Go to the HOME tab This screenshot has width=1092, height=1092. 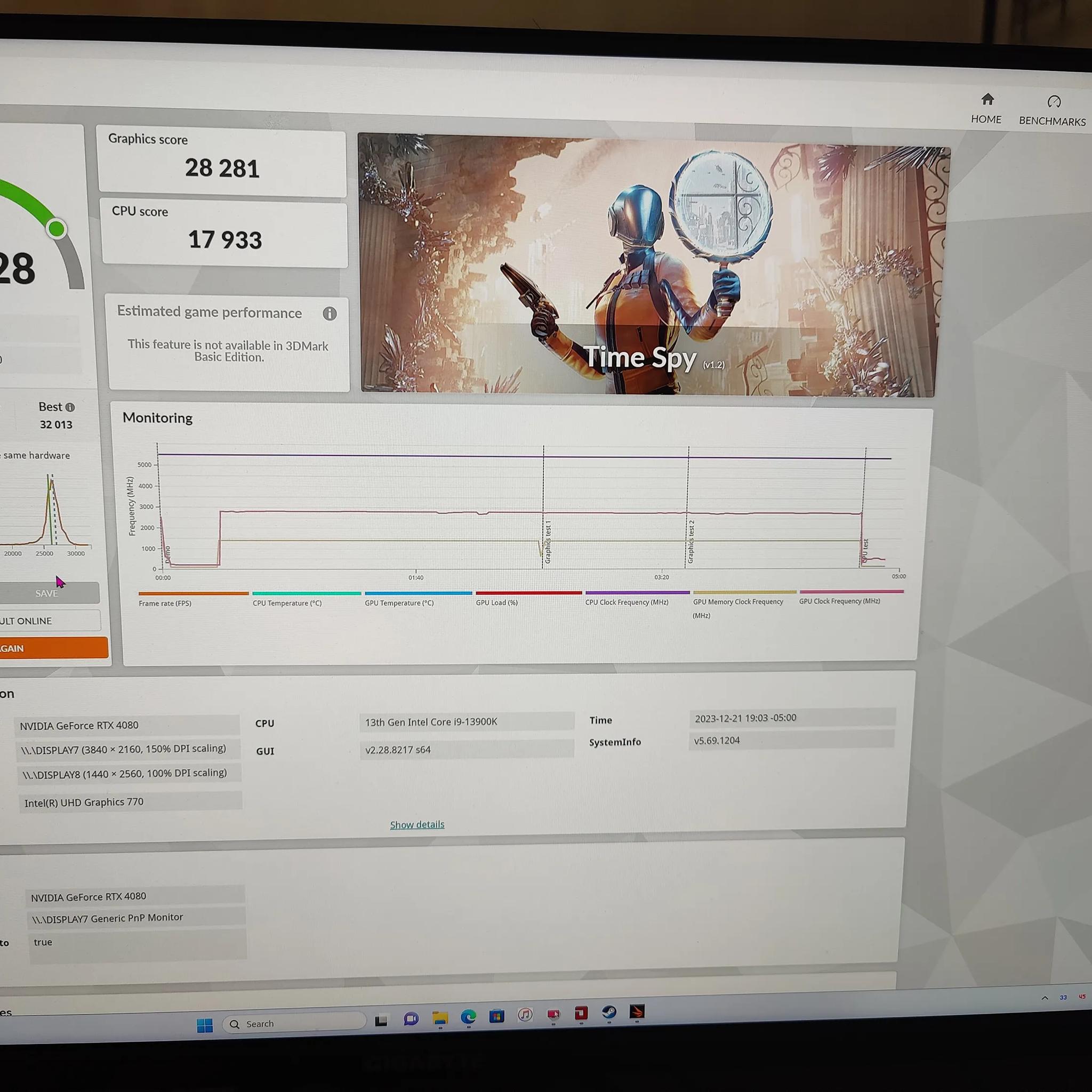click(986, 109)
